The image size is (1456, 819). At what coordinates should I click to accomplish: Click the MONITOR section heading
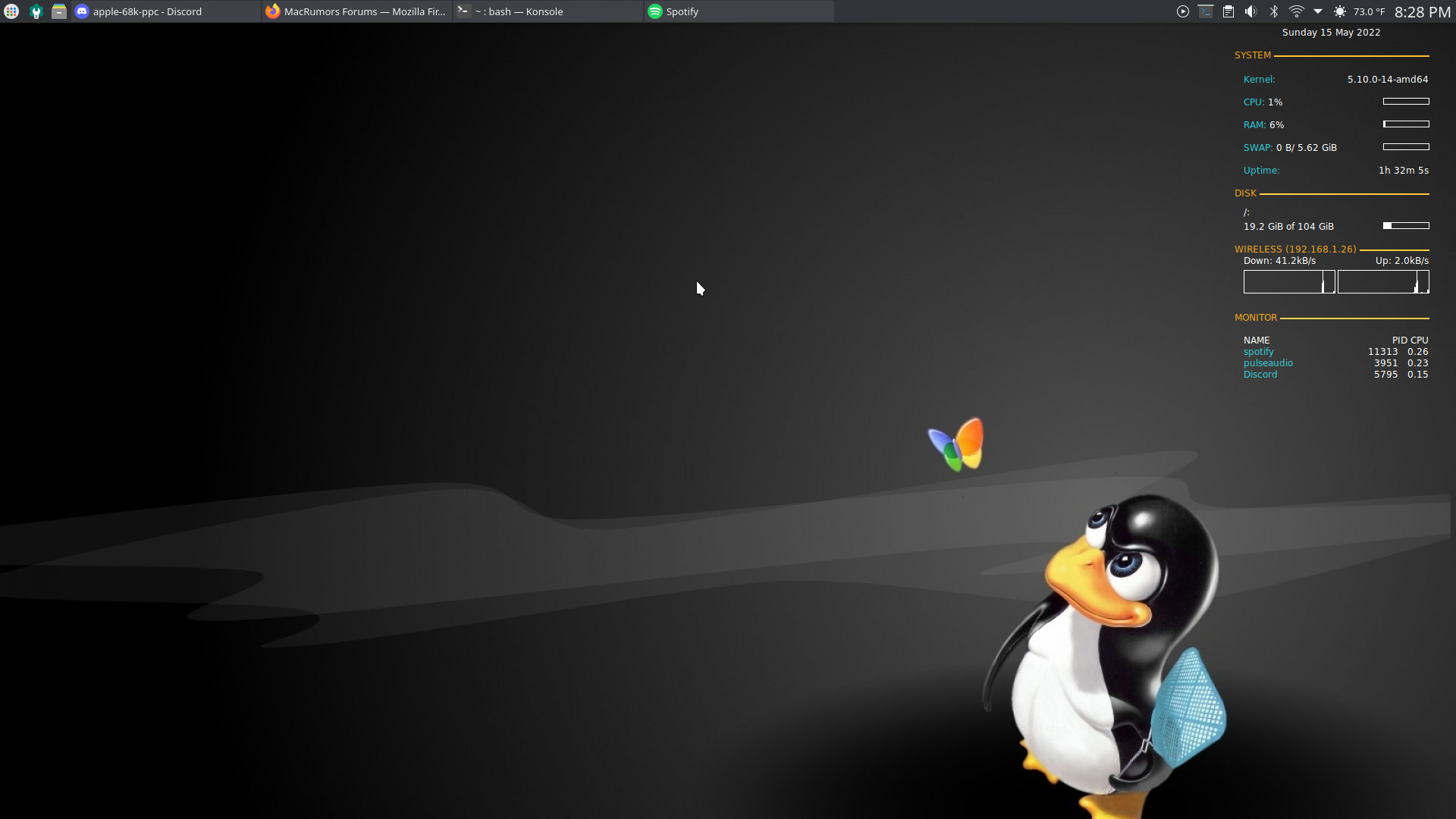[1256, 318]
